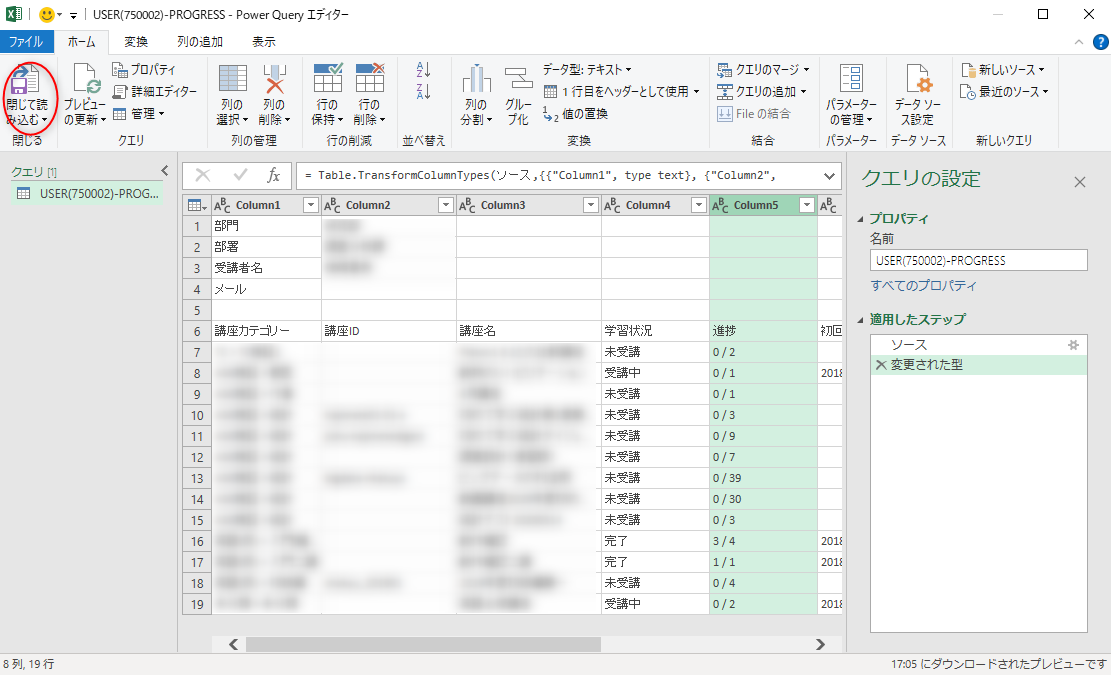Open the 管理 dropdown in クエリ group
Screen dimensions: 1111x675
pos(139,113)
